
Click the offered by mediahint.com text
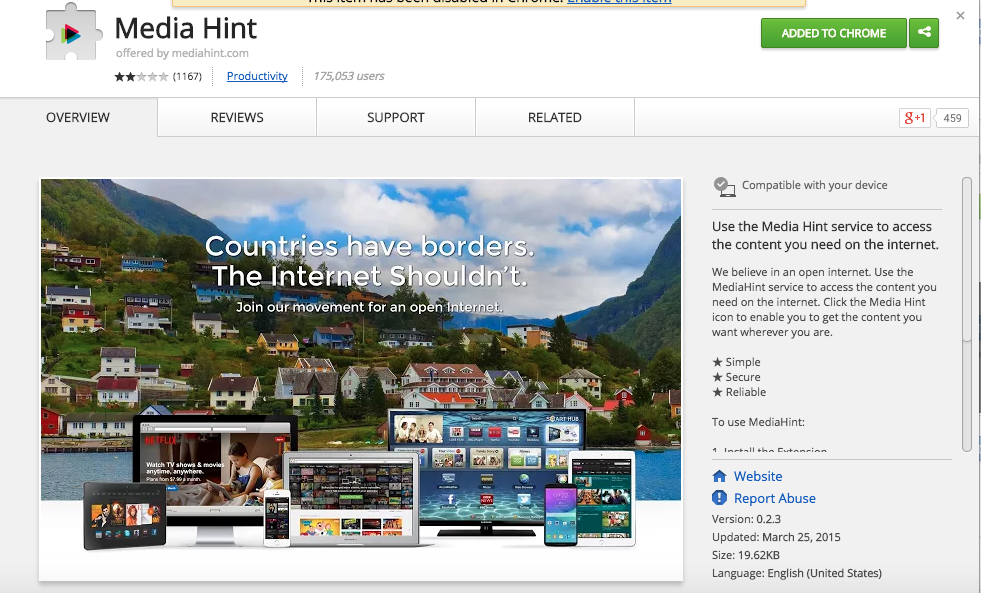[x=182, y=53]
